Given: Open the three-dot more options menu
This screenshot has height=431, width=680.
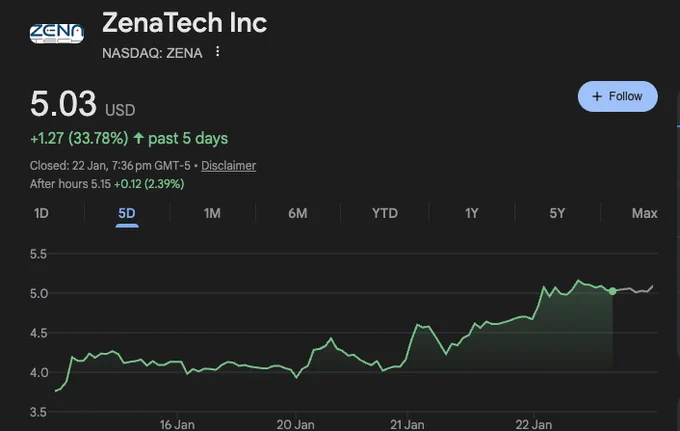Looking at the screenshot, I should [x=218, y=52].
